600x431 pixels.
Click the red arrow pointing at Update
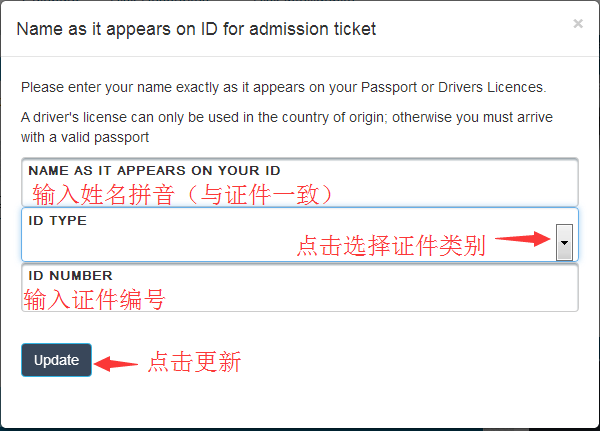[121, 362]
